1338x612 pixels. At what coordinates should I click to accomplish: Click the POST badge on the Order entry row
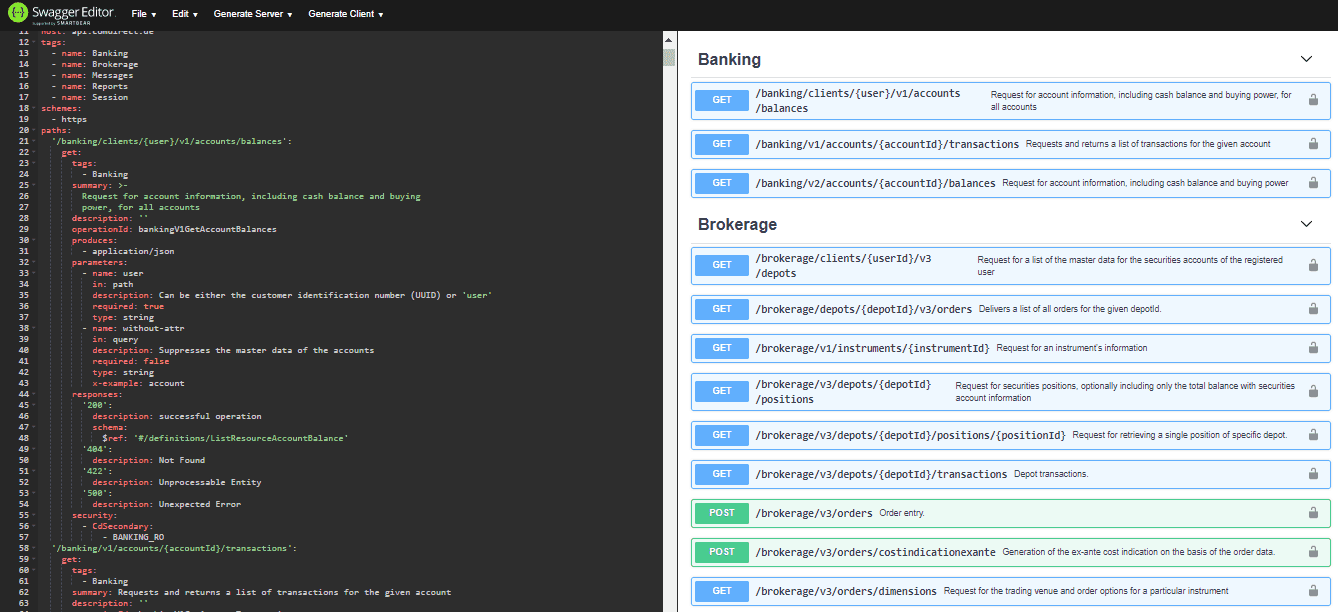[722, 513]
